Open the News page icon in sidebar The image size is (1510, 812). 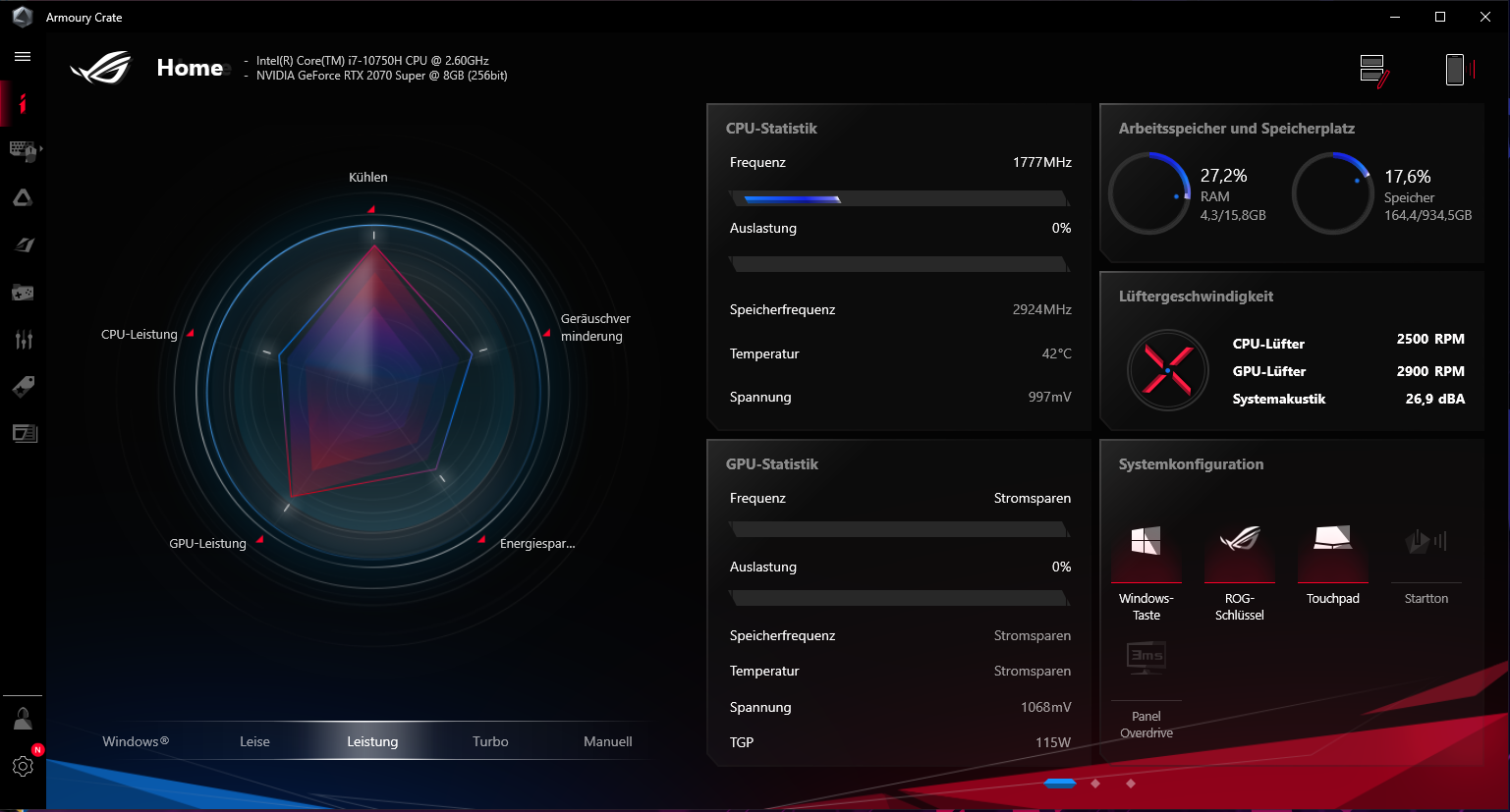click(x=24, y=433)
